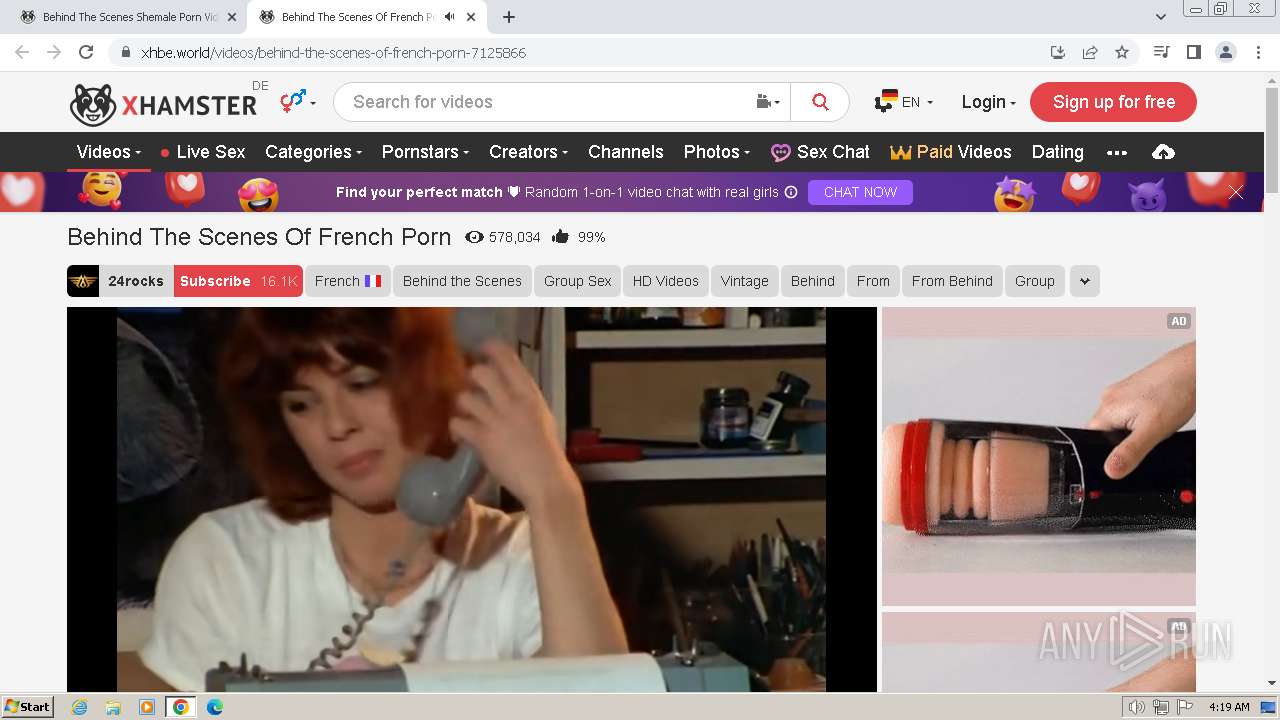
Task: Click the banner info circle icon
Action: [791, 192]
